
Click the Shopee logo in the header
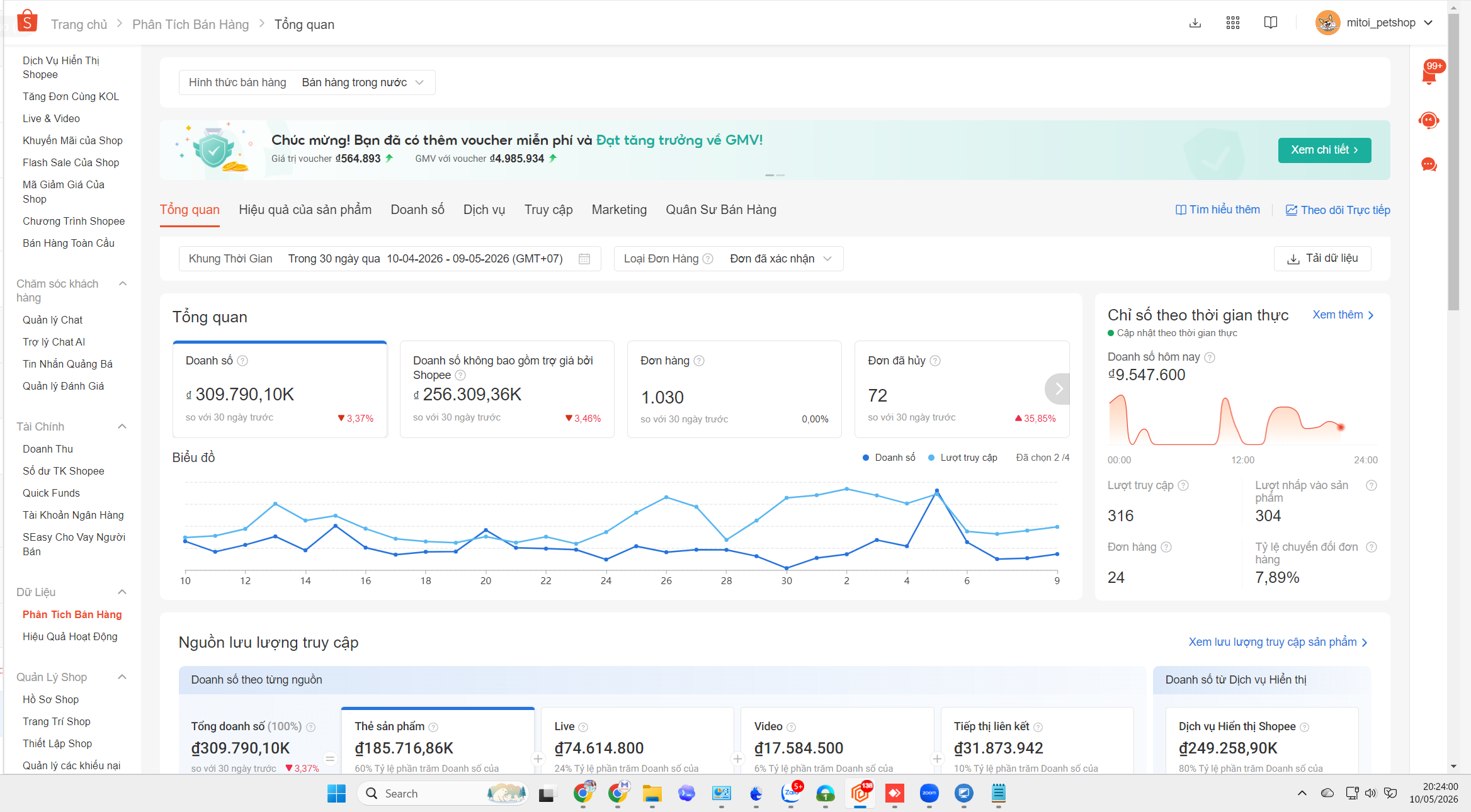coord(27,22)
